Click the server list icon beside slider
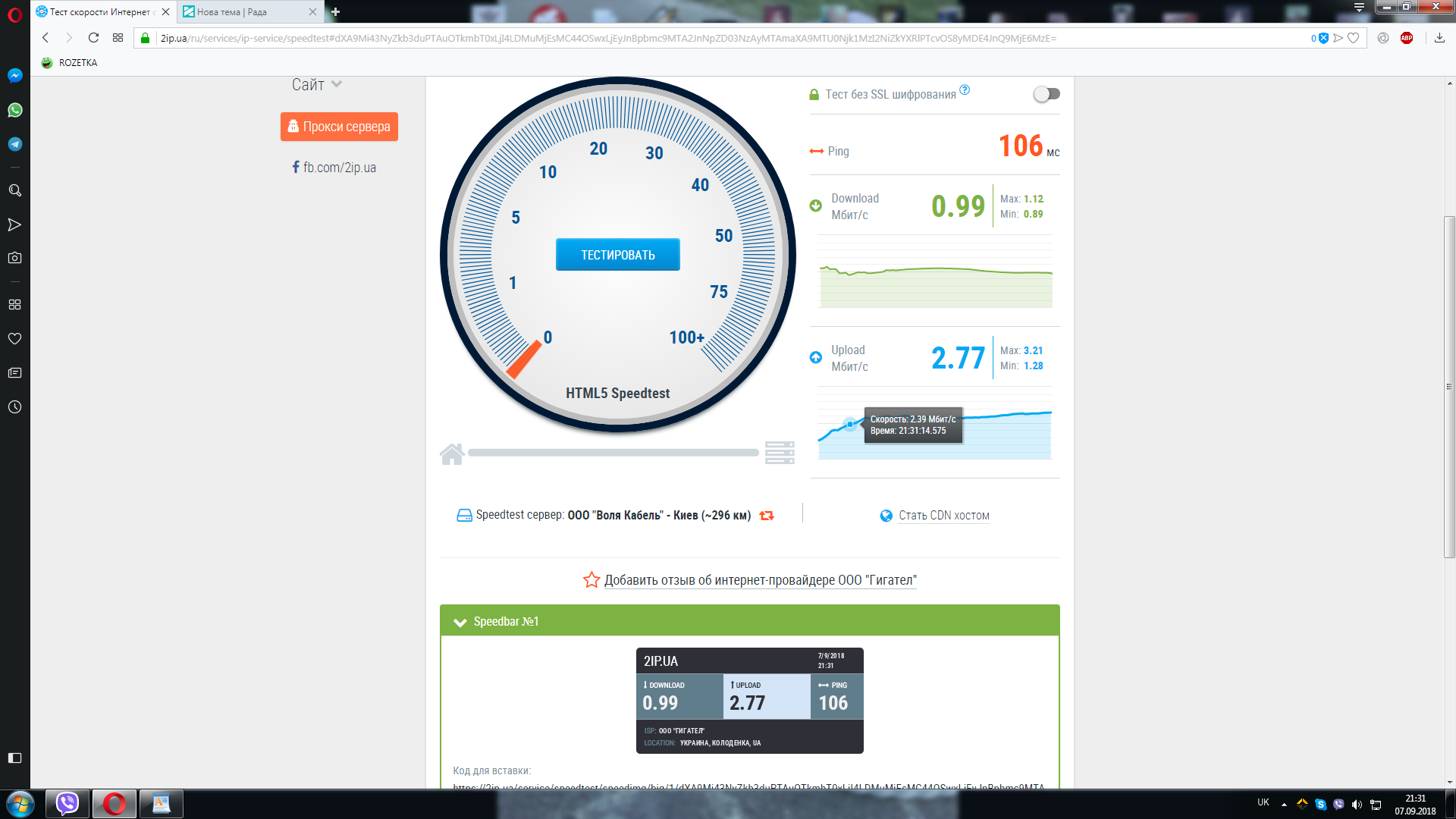This screenshot has height=819, width=1456. 780,453
